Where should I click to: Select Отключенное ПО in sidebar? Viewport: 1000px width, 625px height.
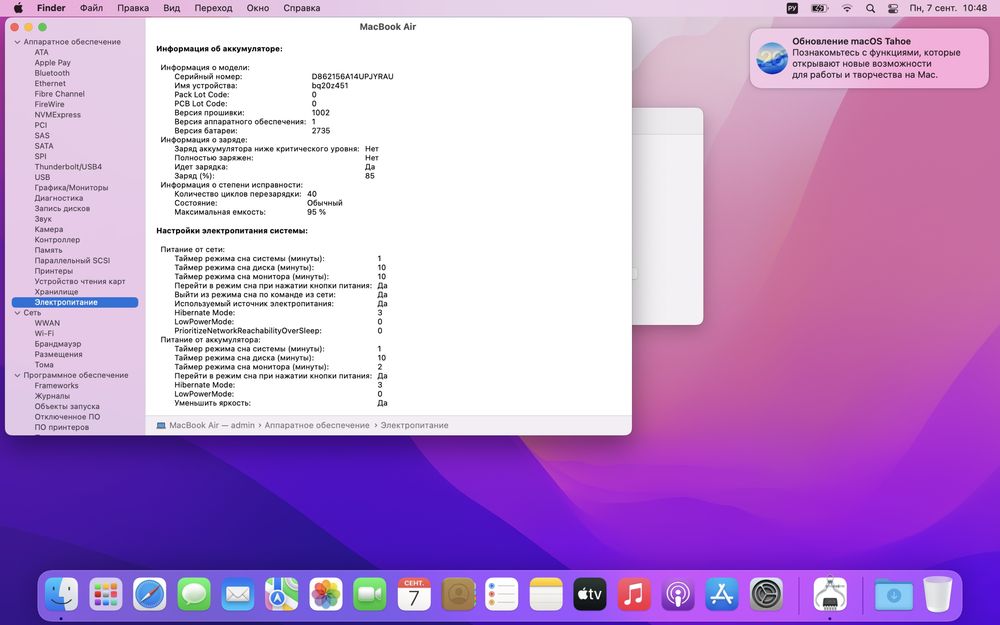coord(67,417)
